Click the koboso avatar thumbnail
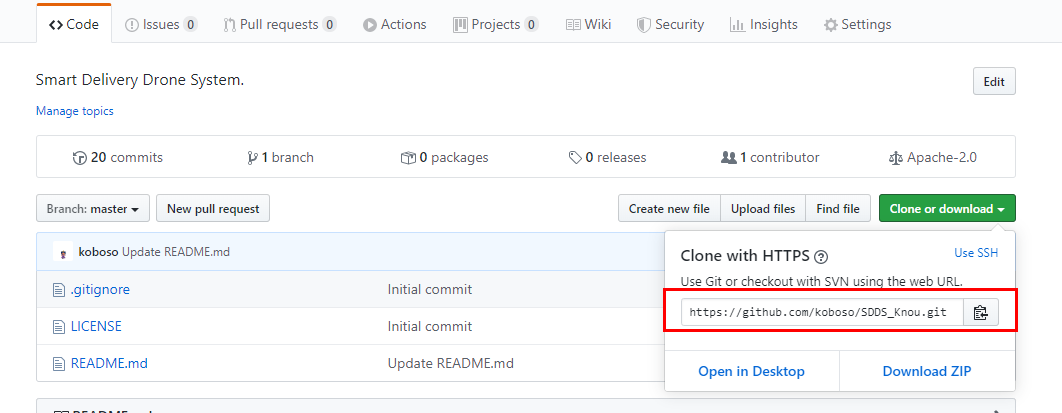 pos(63,252)
